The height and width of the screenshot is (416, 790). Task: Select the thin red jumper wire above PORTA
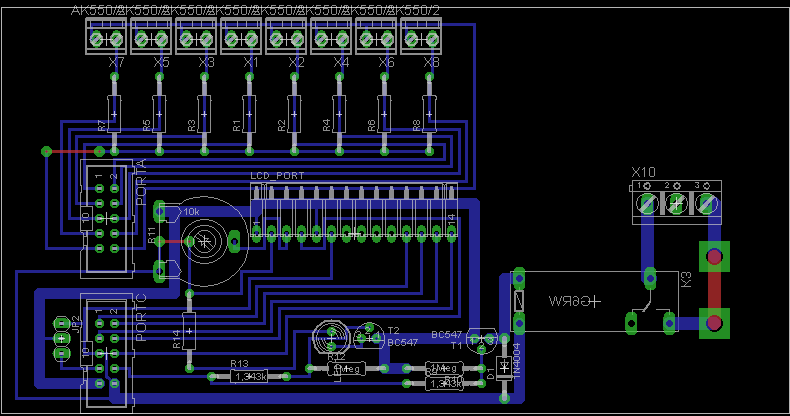73,151
